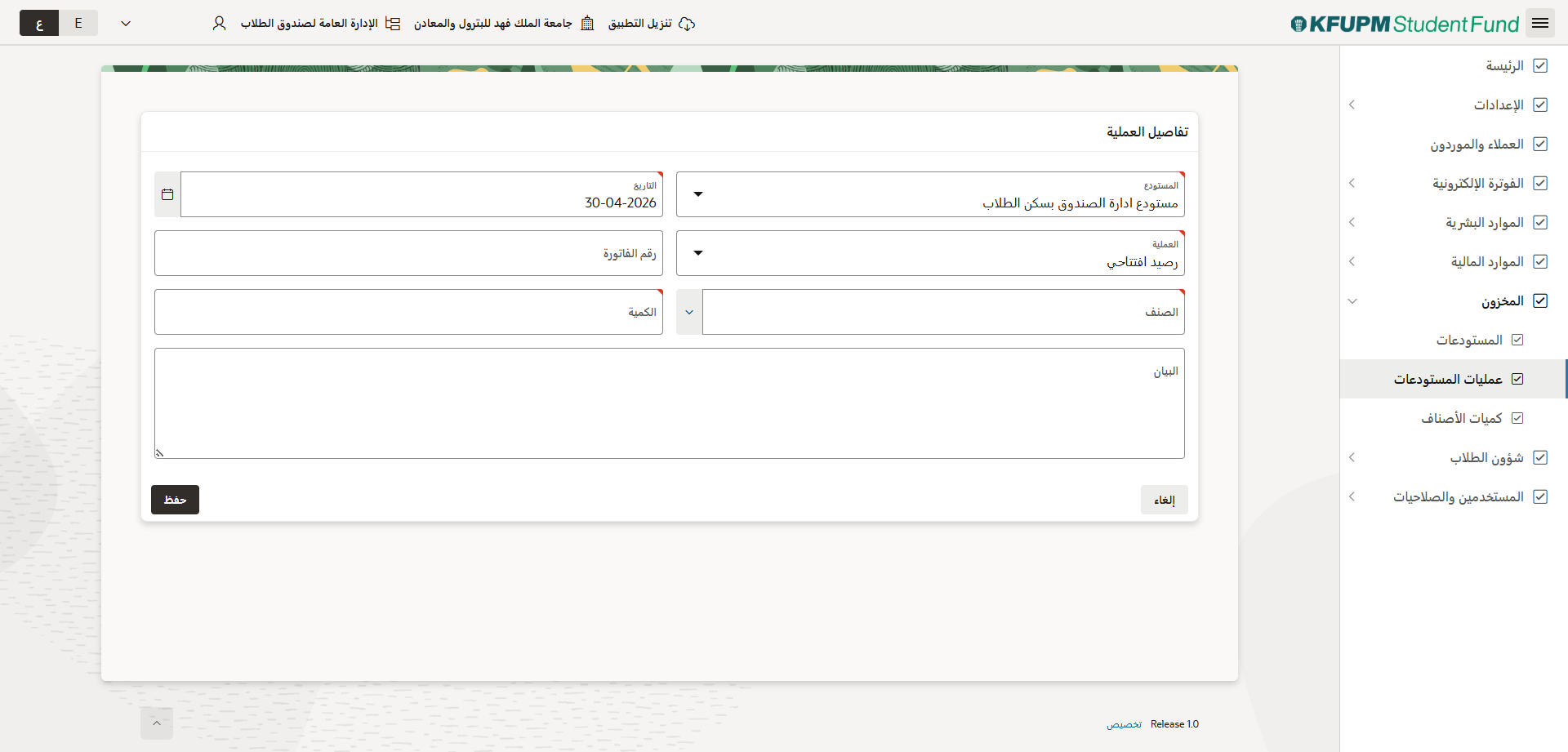1568x752 pixels.
Task: Expand the الموارد البشرية submenu arrow
Action: click(1352, 222)
